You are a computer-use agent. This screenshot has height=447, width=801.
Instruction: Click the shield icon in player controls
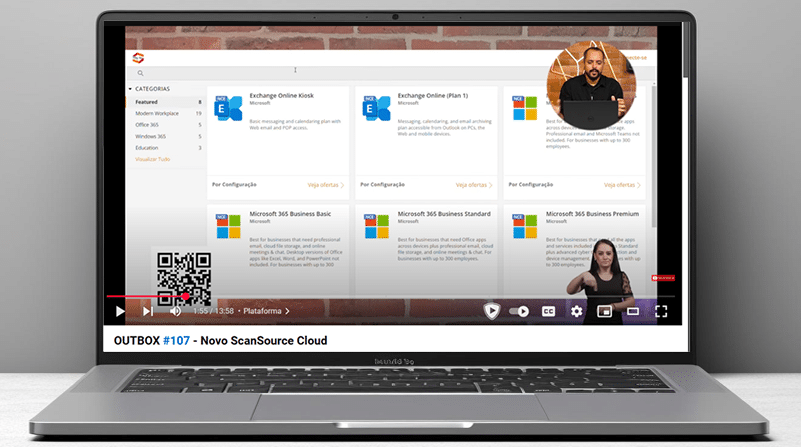pyautogui.click(x=491, y=311)
